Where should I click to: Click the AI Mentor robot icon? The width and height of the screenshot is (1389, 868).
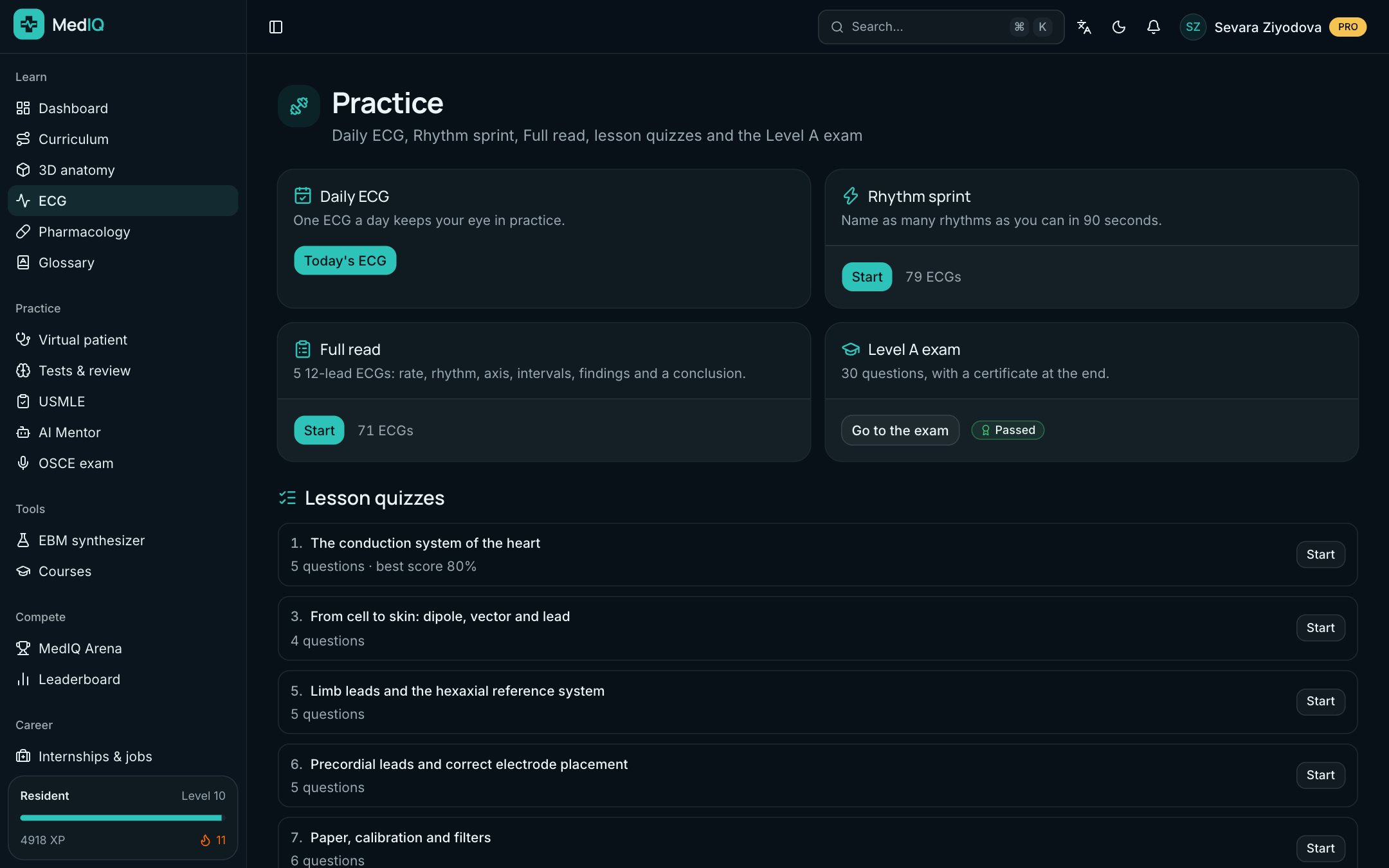[23, 432]
